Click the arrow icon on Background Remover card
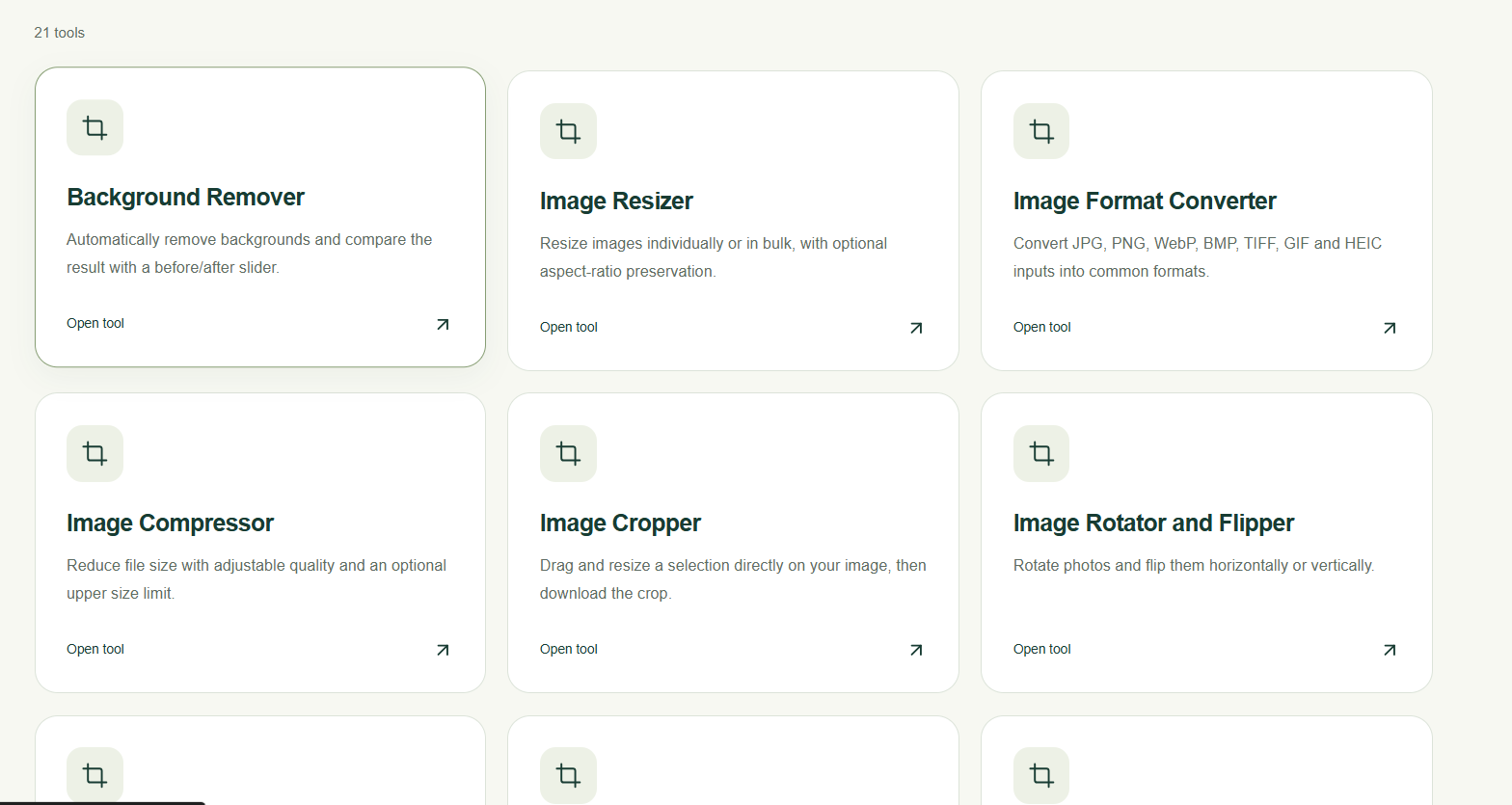This screenshot has height=805, width=1512. point(443,324)
